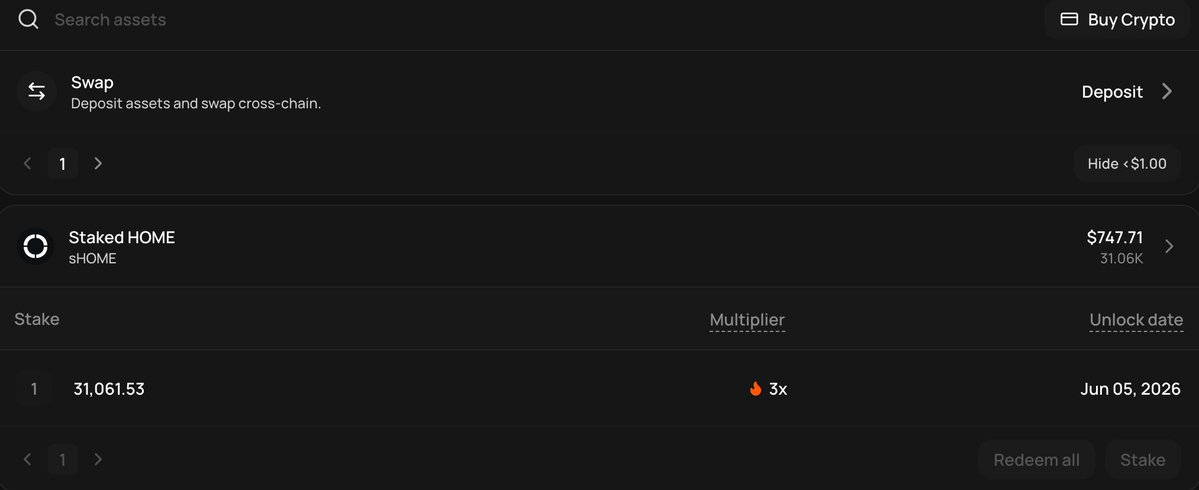
Task: Go to next page in stake pagination
Action: pos(98,459)
